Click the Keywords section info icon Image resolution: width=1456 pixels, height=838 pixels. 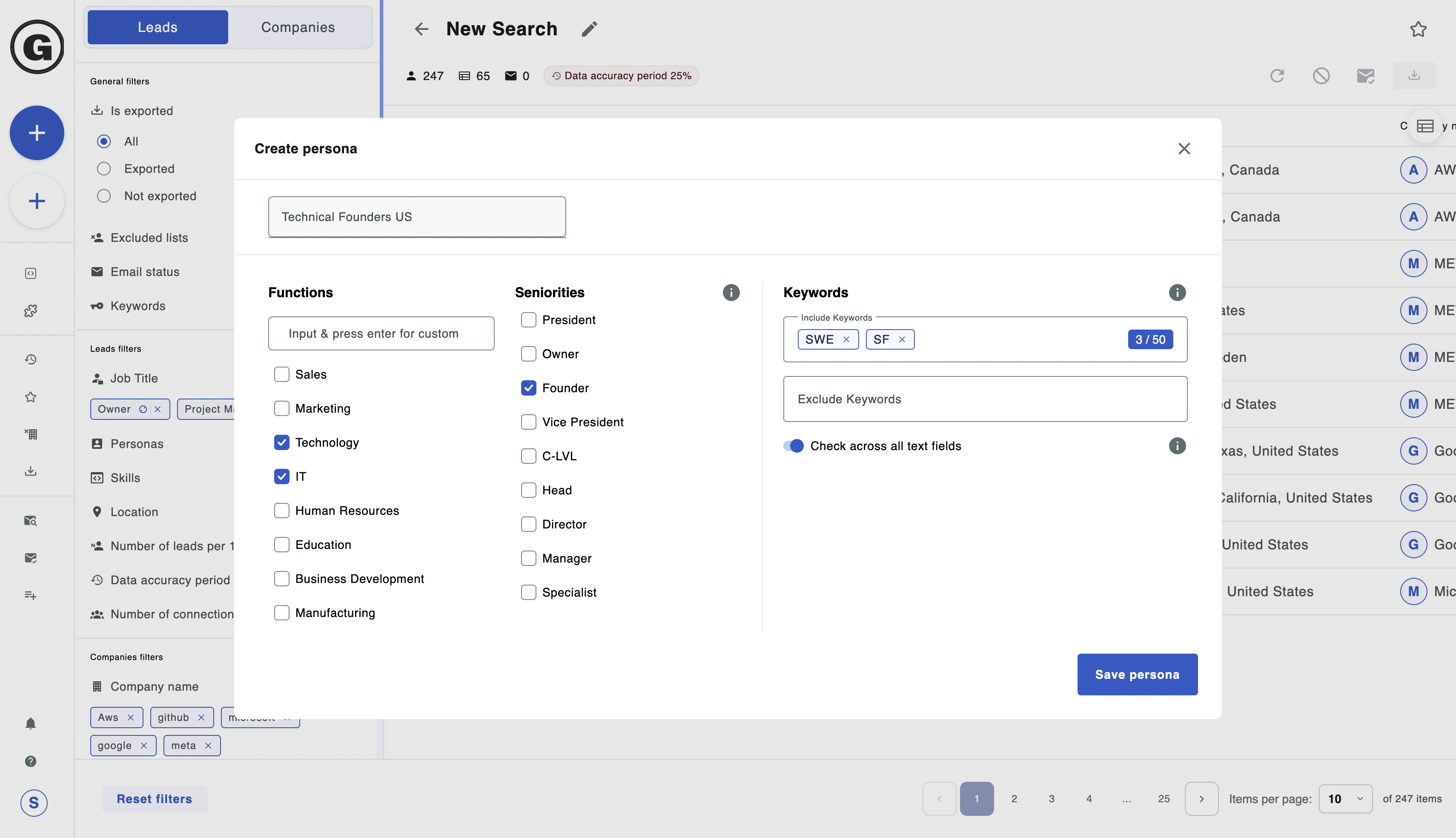pyautogui.click(x=1177, y=293)
